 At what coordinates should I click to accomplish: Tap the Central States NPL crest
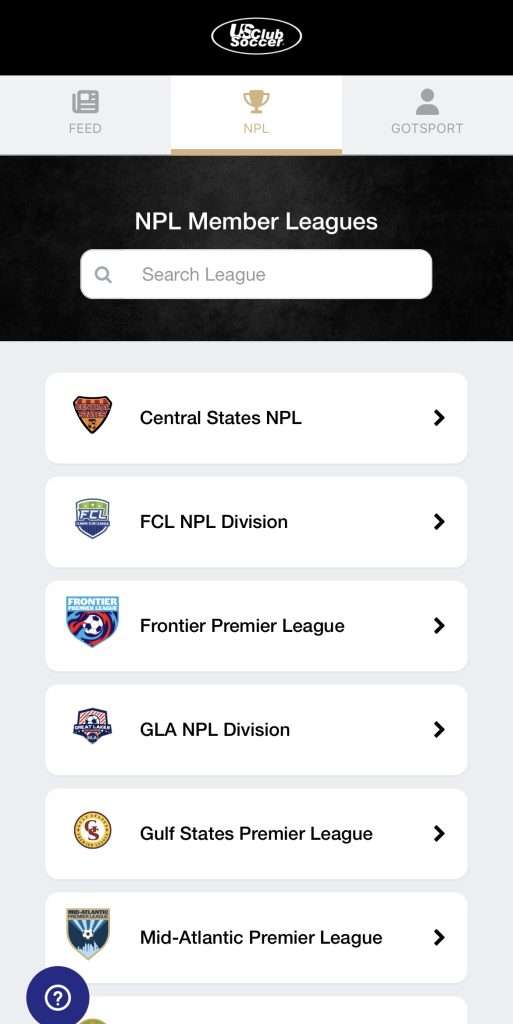click(92, 415)
